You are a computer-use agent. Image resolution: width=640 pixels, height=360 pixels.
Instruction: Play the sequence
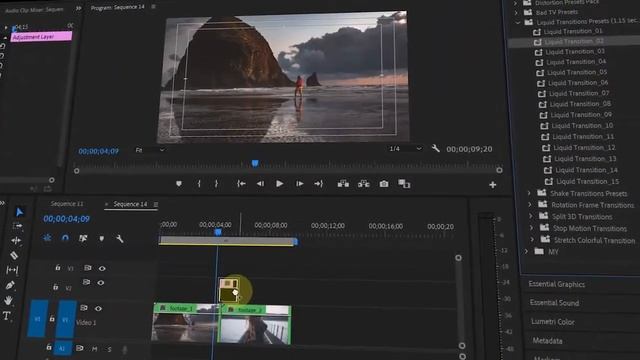click(280, 184)
